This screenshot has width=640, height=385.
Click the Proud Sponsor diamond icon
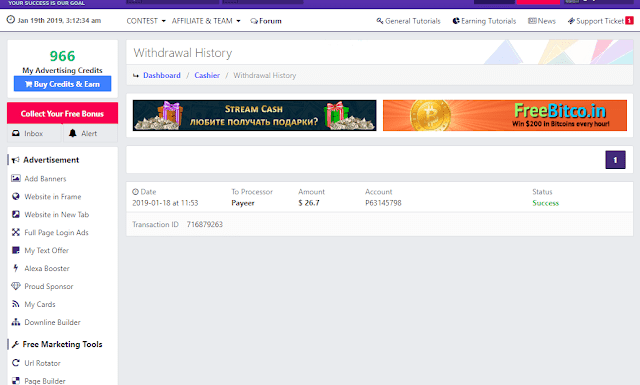pyautogui.click(x=16, y=286)
